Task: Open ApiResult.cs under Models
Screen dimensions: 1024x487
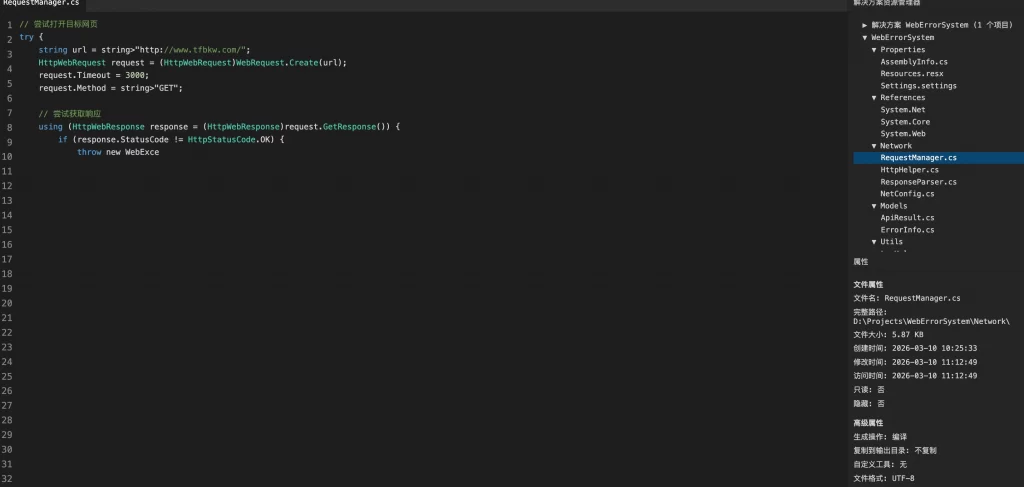Action: 907,218
